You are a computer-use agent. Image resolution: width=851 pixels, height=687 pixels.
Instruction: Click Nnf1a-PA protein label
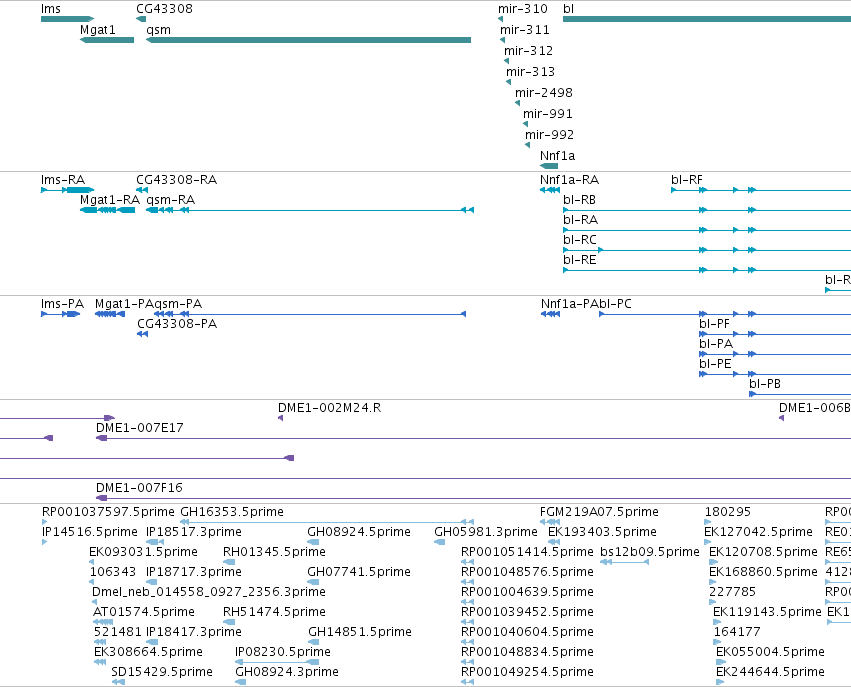(570, 304)
